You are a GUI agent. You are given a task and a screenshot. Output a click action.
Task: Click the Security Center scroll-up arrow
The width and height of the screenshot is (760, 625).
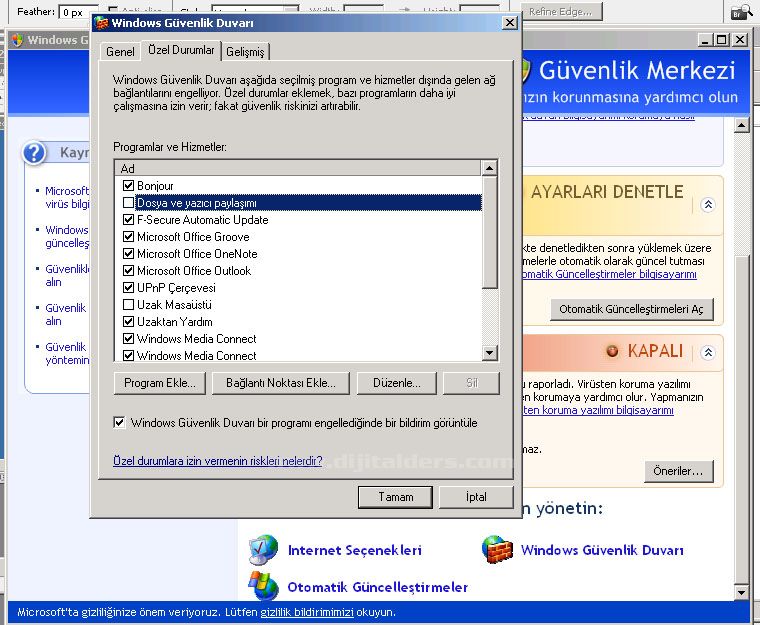pyautogui.click(x=742, y=125)
